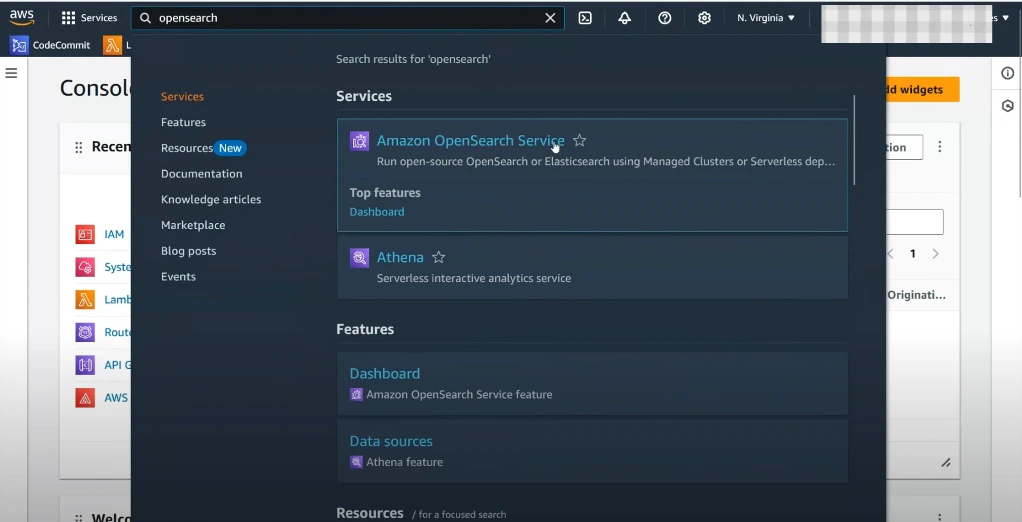Click the OpenSearch icon under Dashboard feature
This screenshot has width=1022, height=522.
tap(356, 394)
